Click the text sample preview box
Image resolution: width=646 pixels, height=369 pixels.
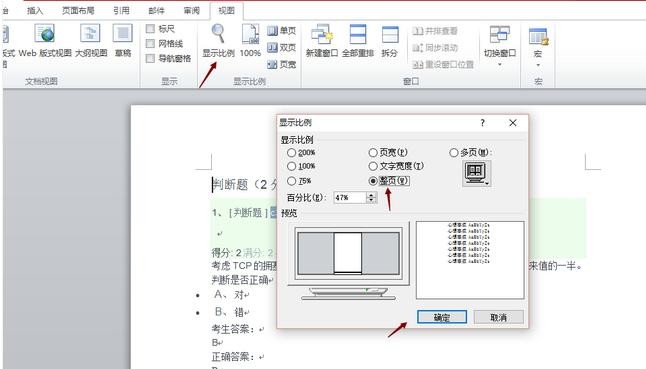pos(470,260)
